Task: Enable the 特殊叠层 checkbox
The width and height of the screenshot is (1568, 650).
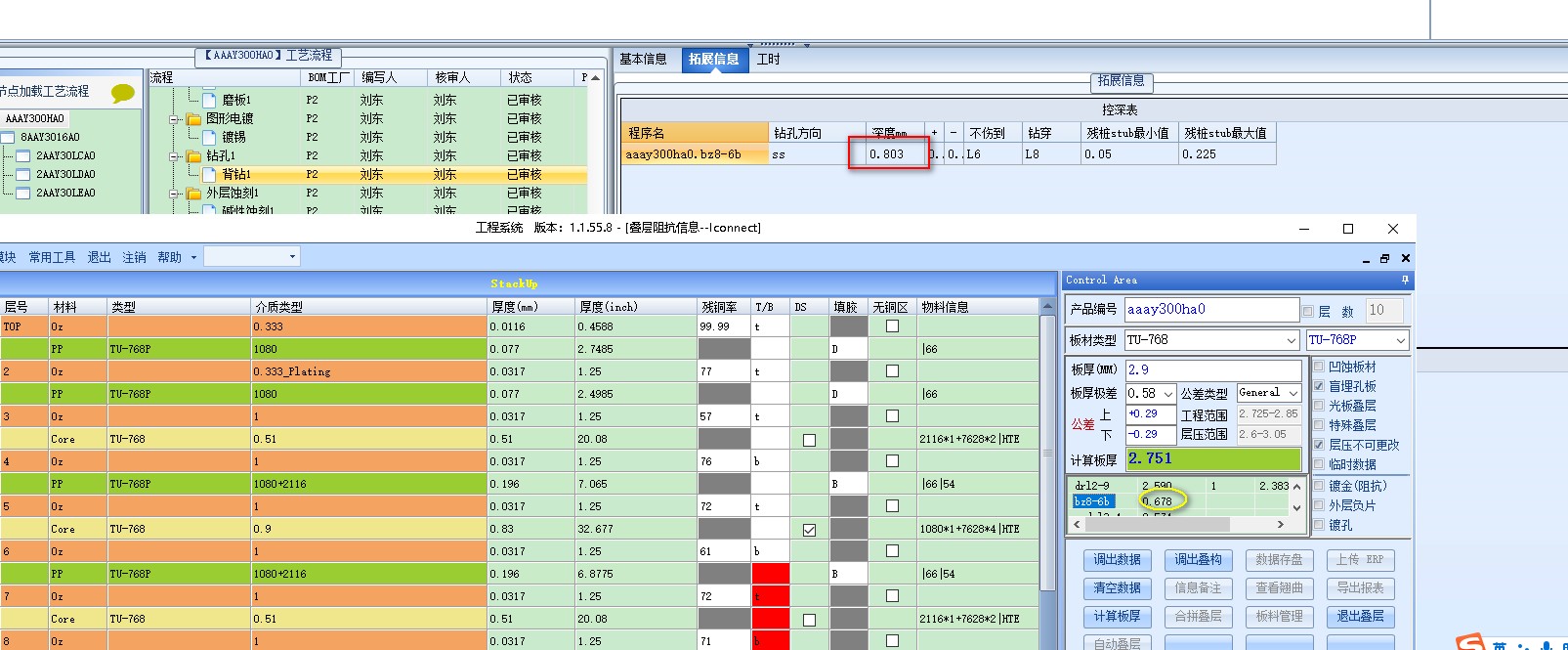Action: [x=1319, y=425]
